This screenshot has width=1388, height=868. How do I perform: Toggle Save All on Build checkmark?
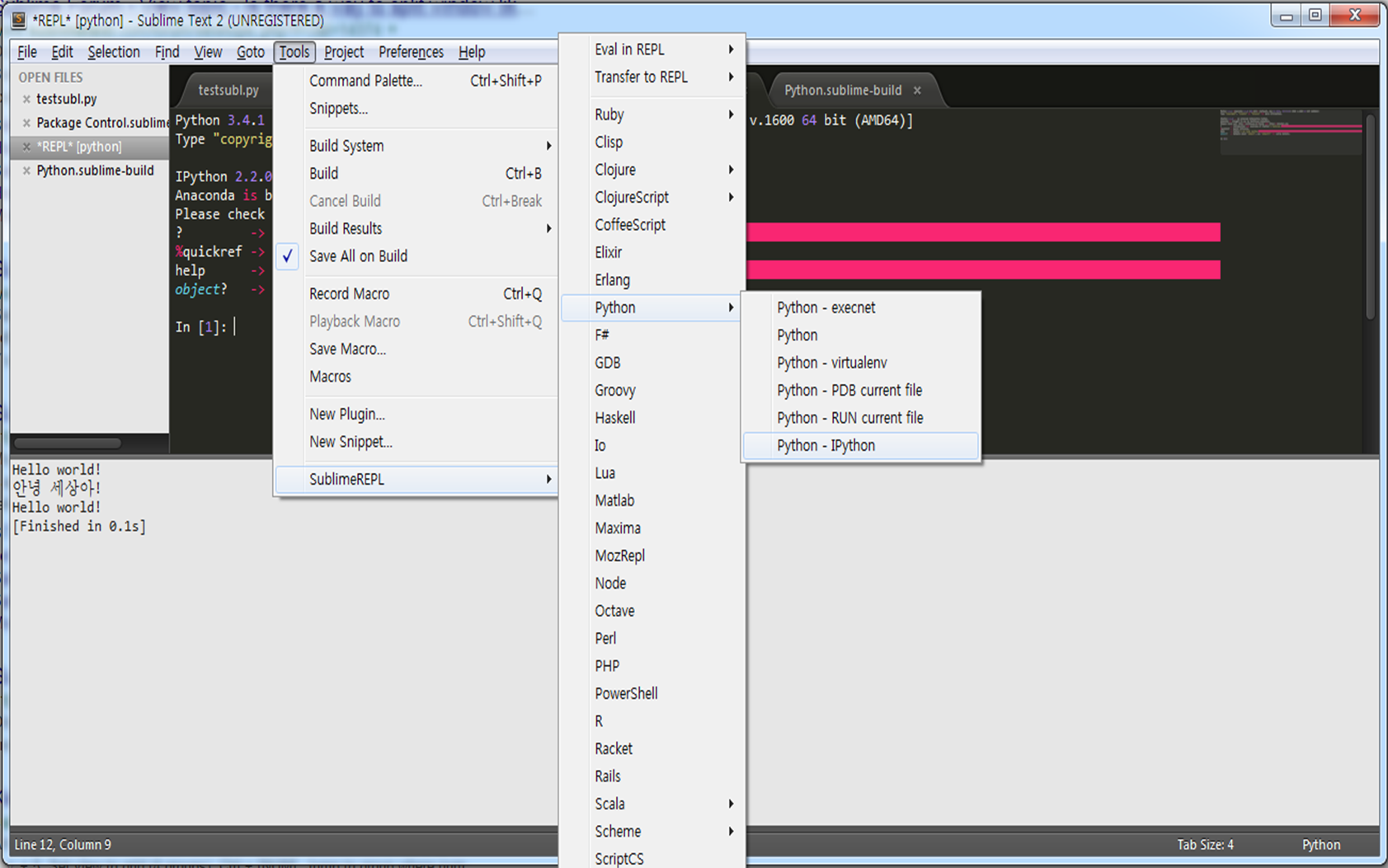(287, 256)
